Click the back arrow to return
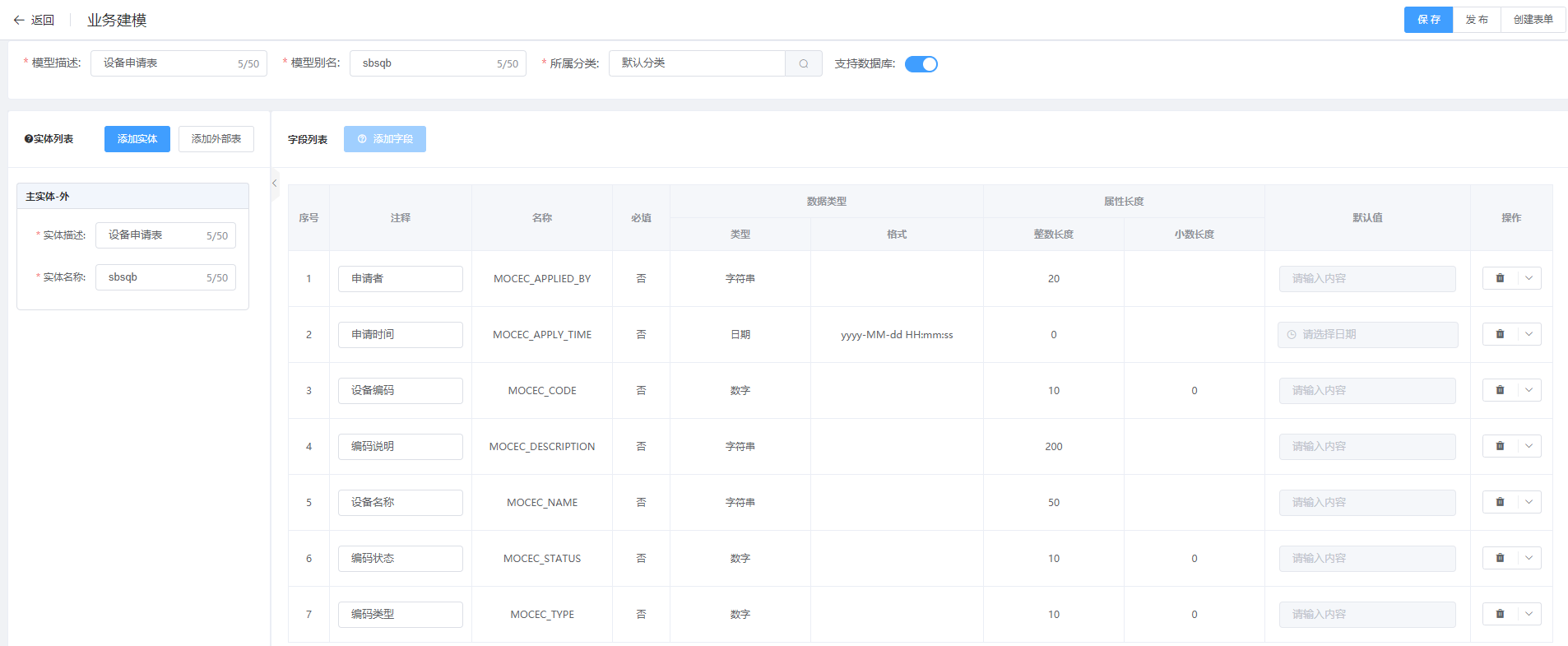The width and height of the screenshot is (1568, 646). [x=19, y=20]
